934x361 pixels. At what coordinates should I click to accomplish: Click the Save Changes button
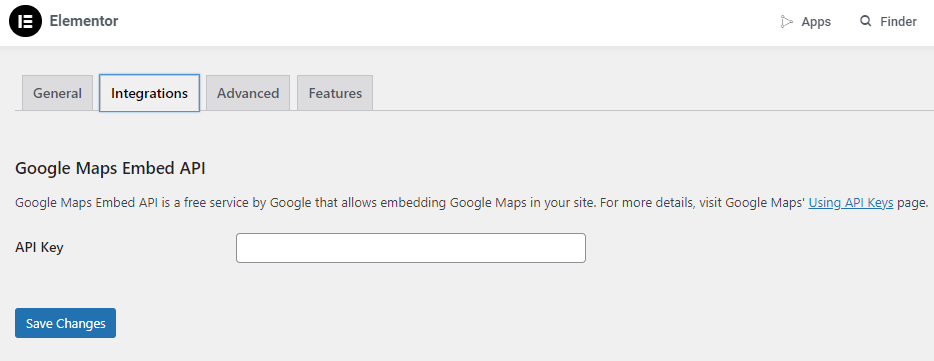coord(66,323)
